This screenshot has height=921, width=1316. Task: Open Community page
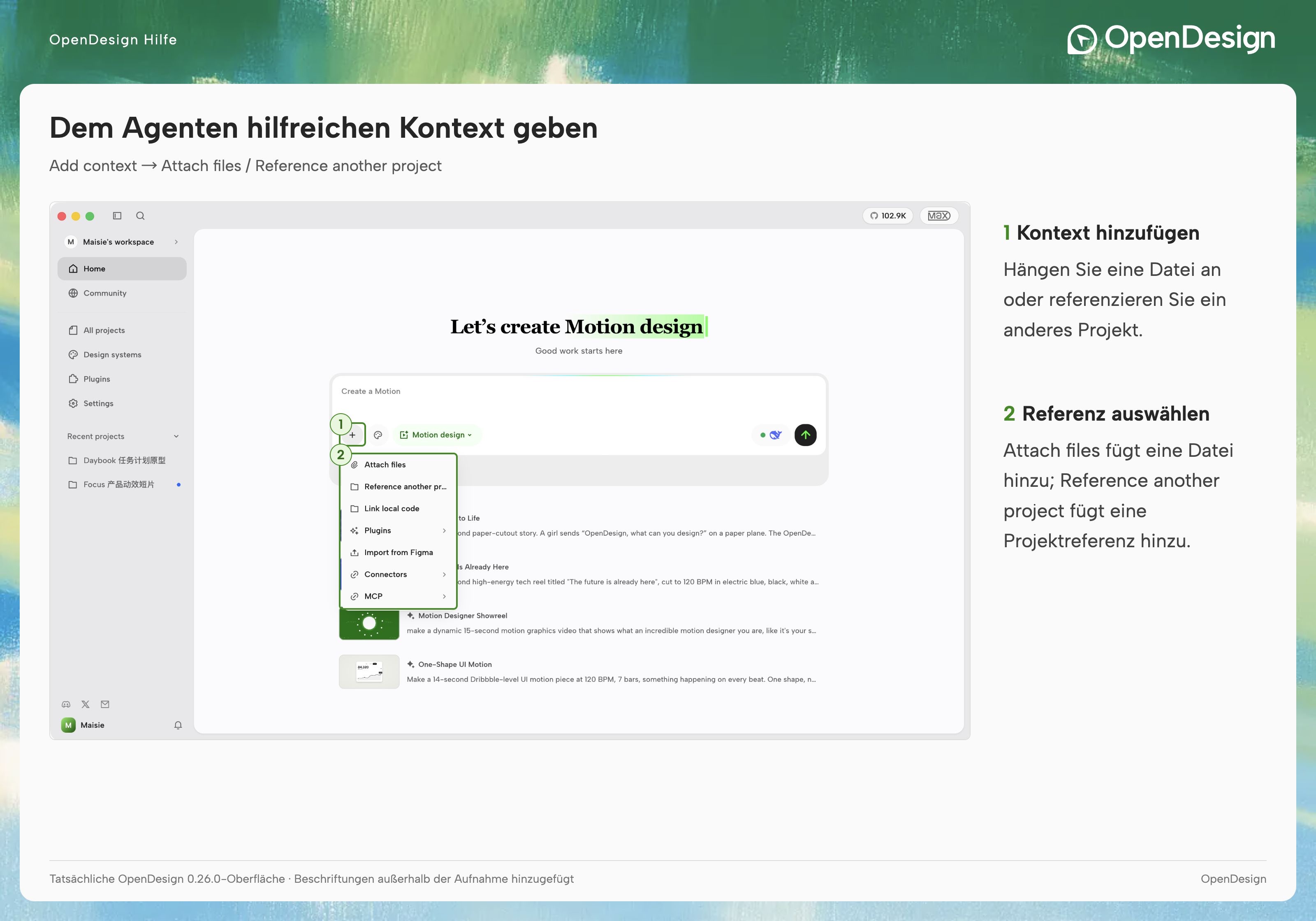pyautogui.click(x=122, y=293)
